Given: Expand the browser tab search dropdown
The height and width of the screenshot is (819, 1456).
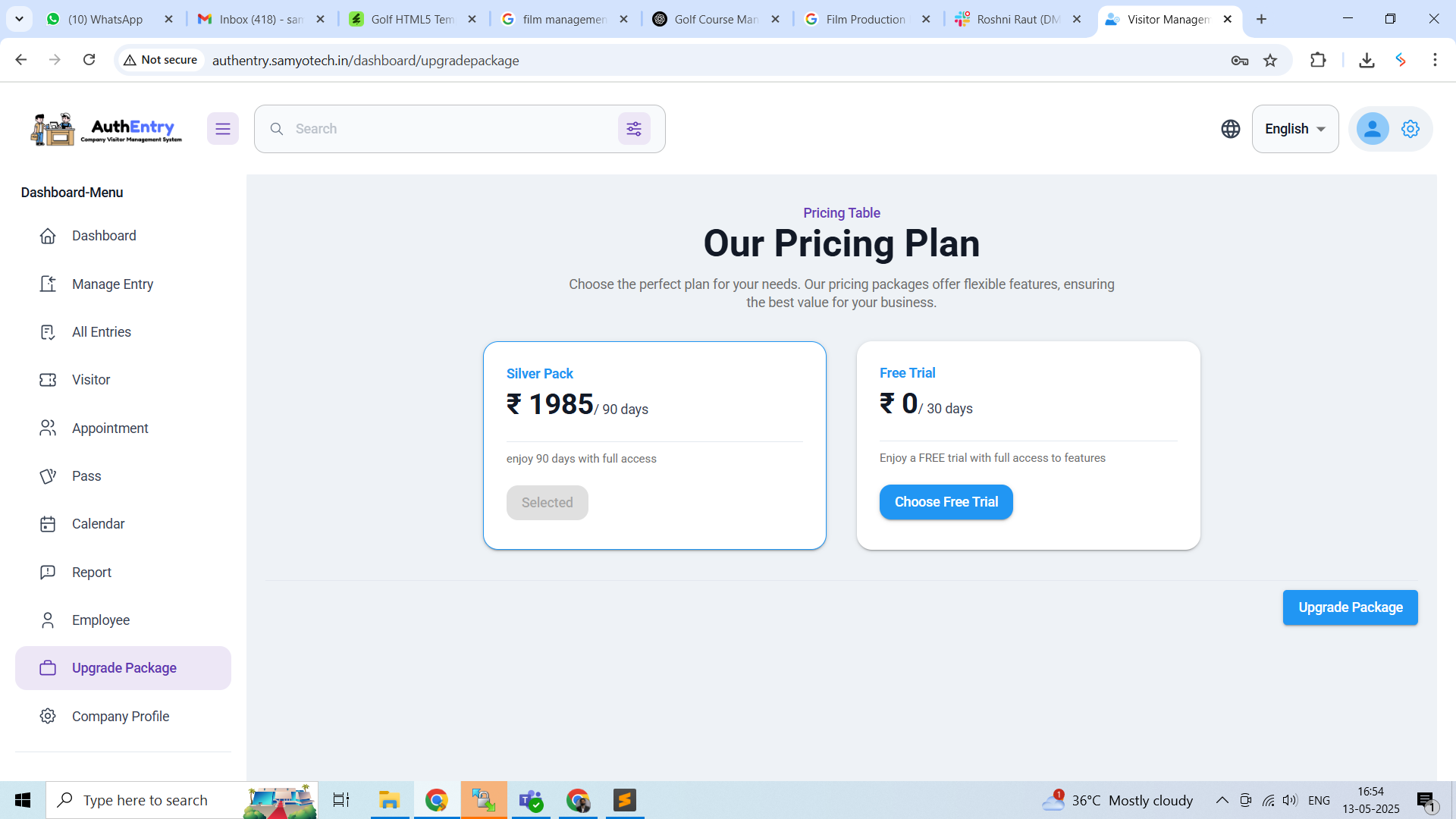Looking at the screenshot, I should point(20,19).
